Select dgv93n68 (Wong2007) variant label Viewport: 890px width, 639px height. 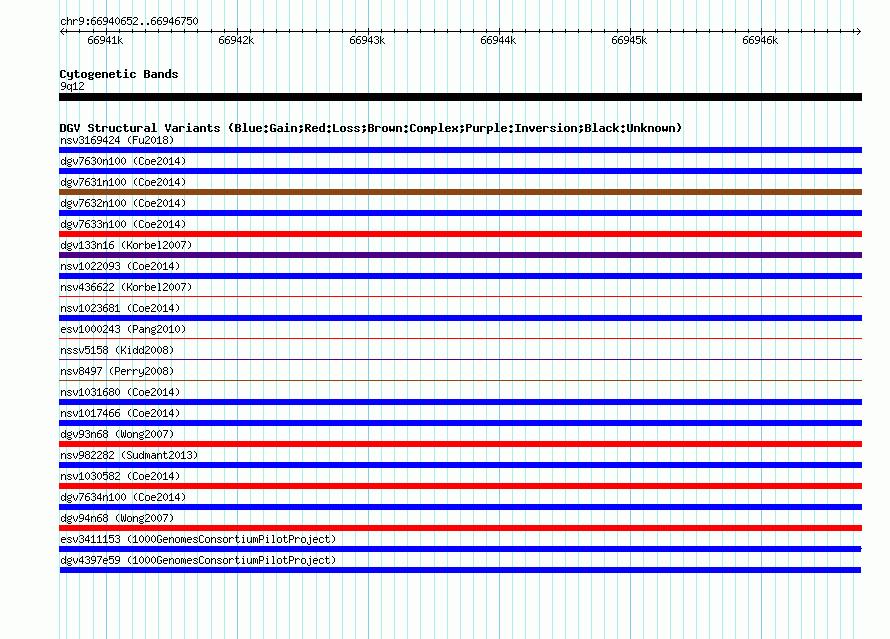(x=117, y=434)
